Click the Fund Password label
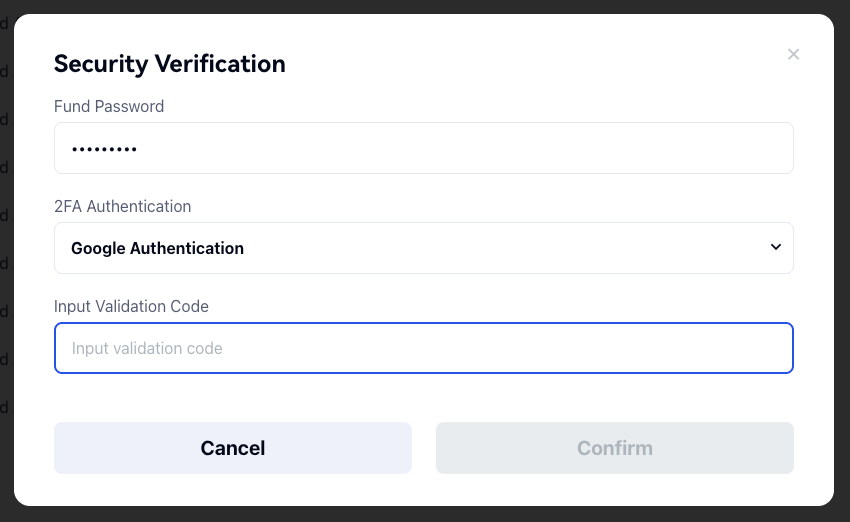The height and width of the screenshot is (522, 850). point(109,106)
